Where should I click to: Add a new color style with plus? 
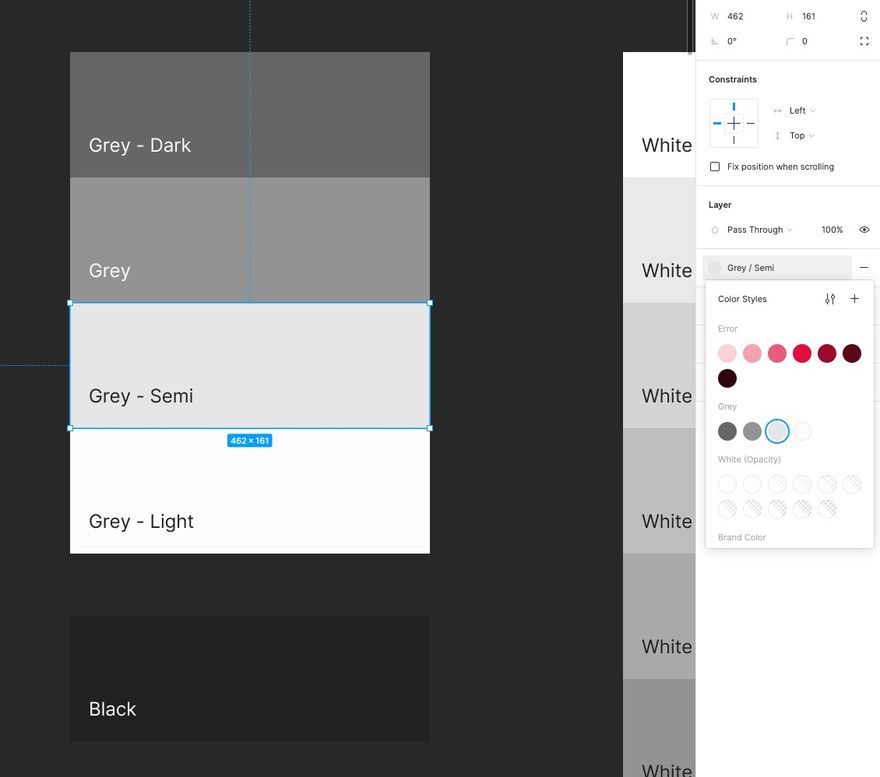pyautogui.click(x=854, y=299)
